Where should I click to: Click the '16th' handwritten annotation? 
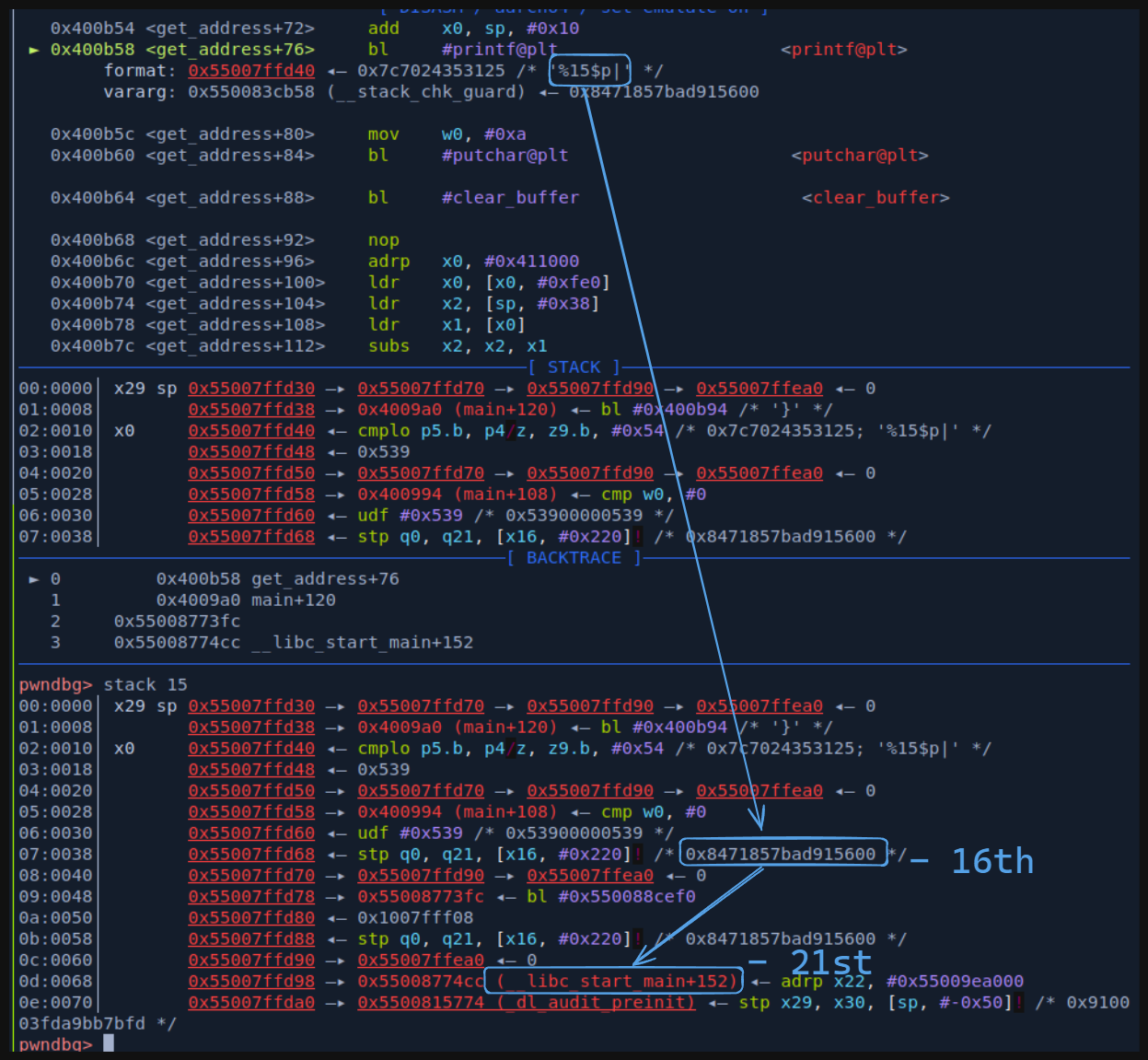(991, 862)
